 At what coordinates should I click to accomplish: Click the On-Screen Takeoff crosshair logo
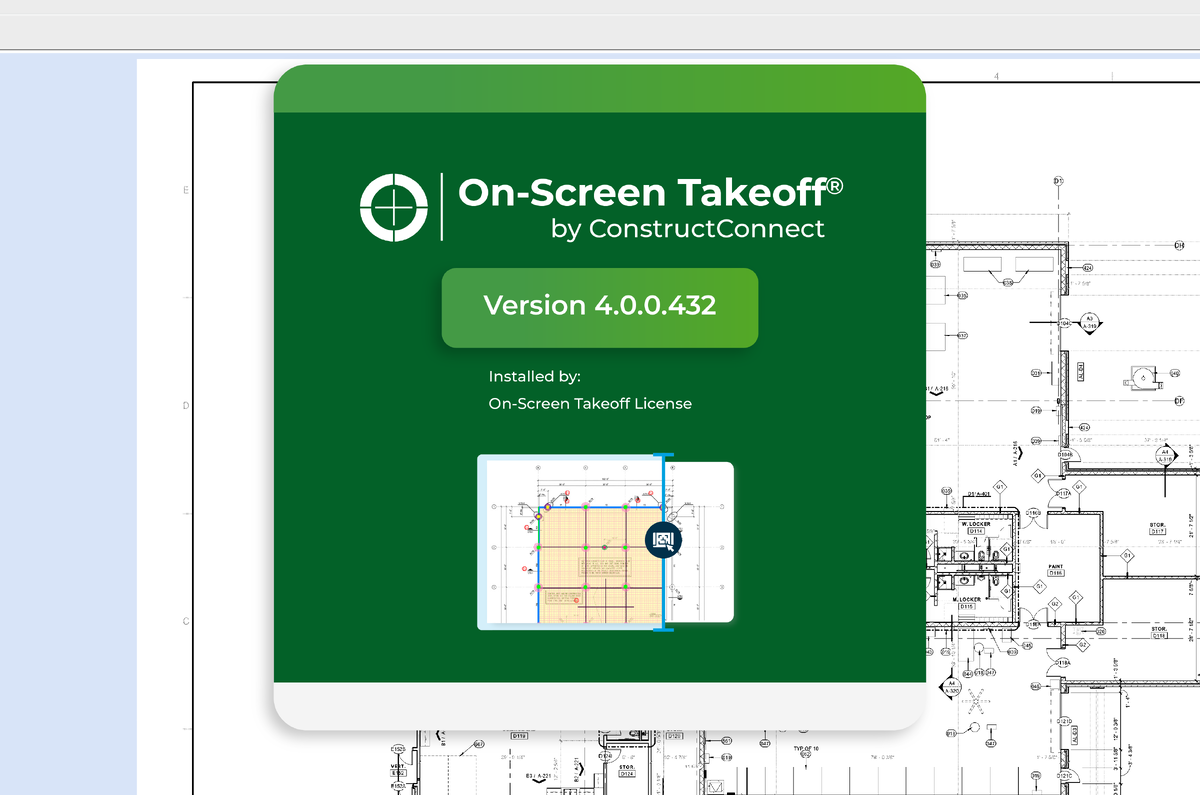click(393, 207)
